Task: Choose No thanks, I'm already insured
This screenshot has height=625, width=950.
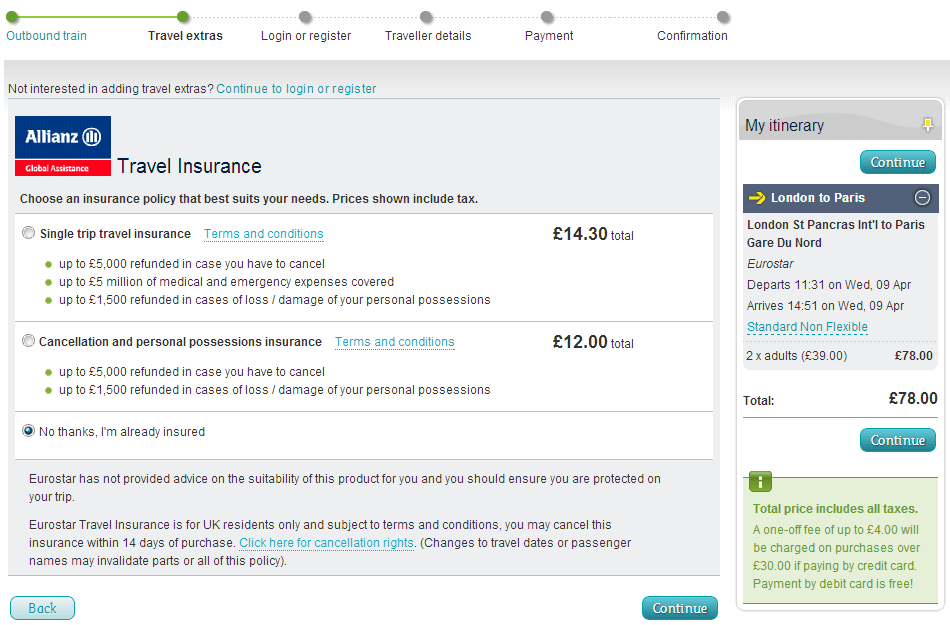Action: coord(28,431)
